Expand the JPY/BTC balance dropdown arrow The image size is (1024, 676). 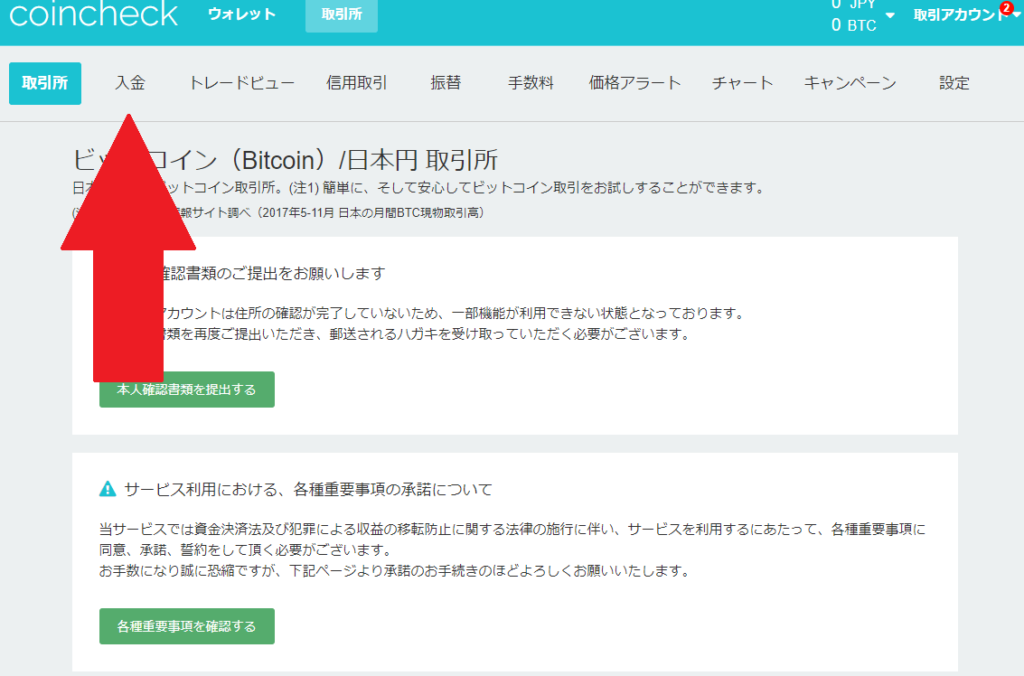pyautogui.click(x=889, y=15)
